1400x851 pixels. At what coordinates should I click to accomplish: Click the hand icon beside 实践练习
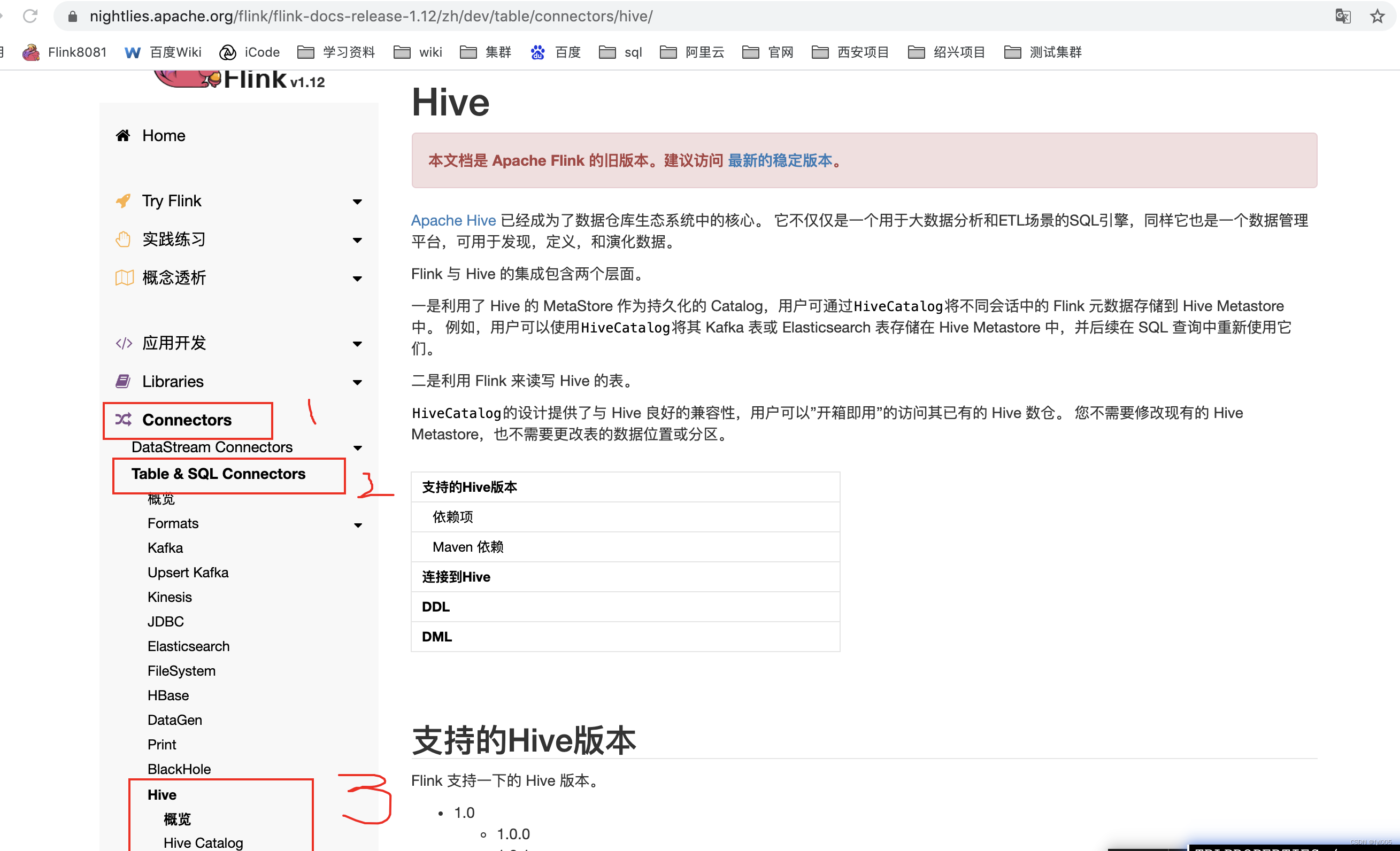pos(124,239)
